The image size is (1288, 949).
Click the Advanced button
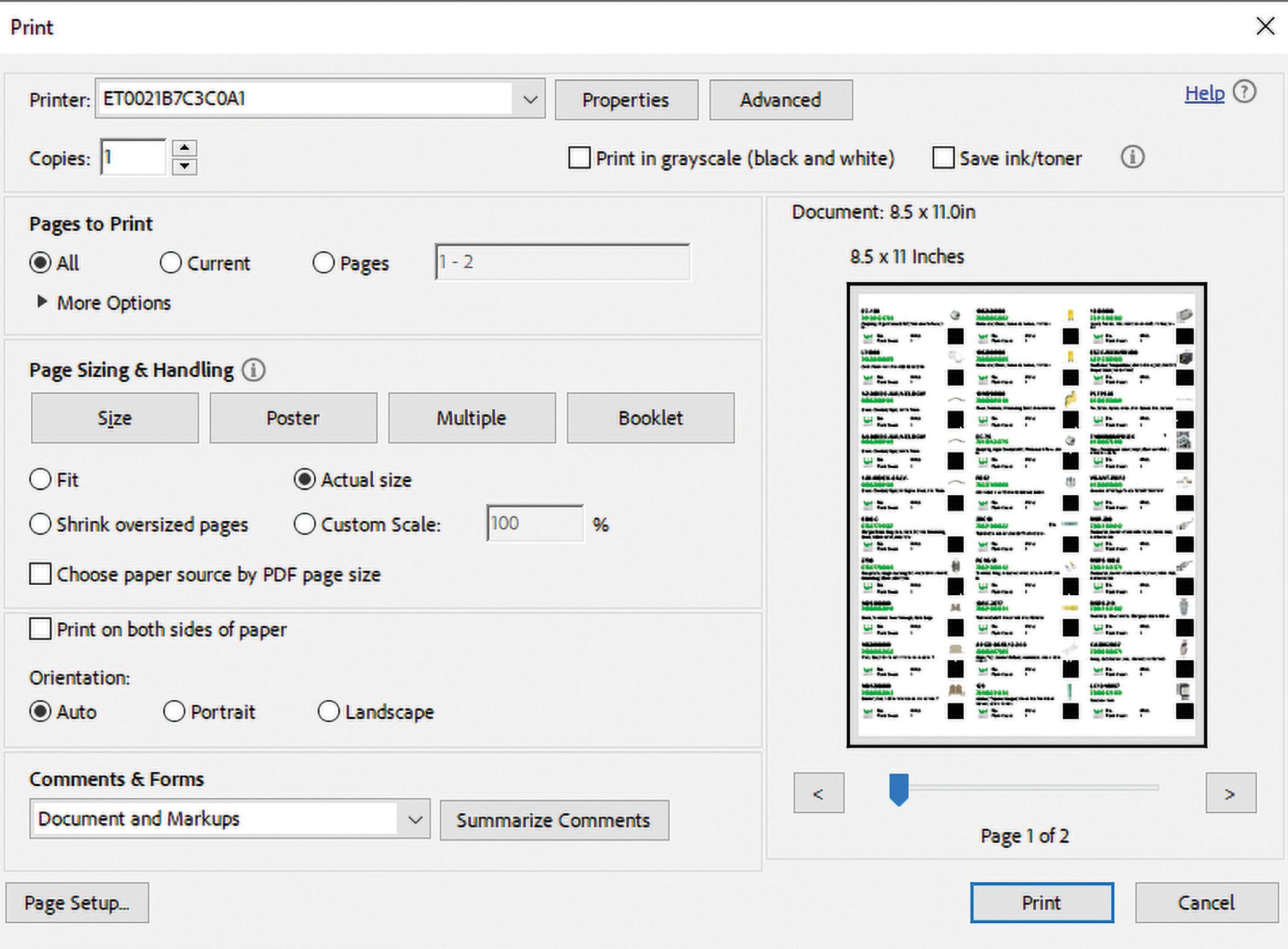780,100
